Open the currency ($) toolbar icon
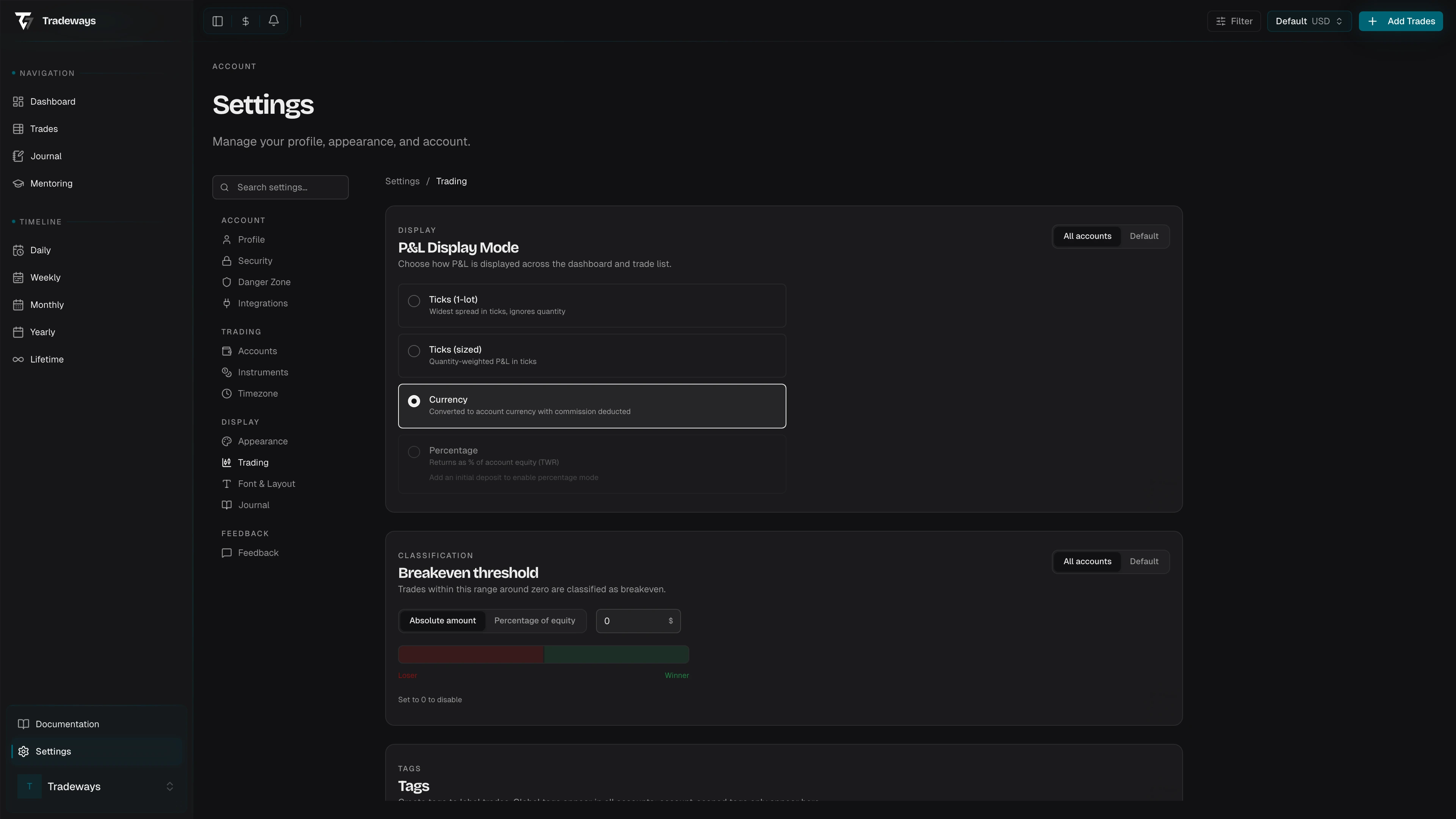The image size is (1456, 819). point(245,21)
